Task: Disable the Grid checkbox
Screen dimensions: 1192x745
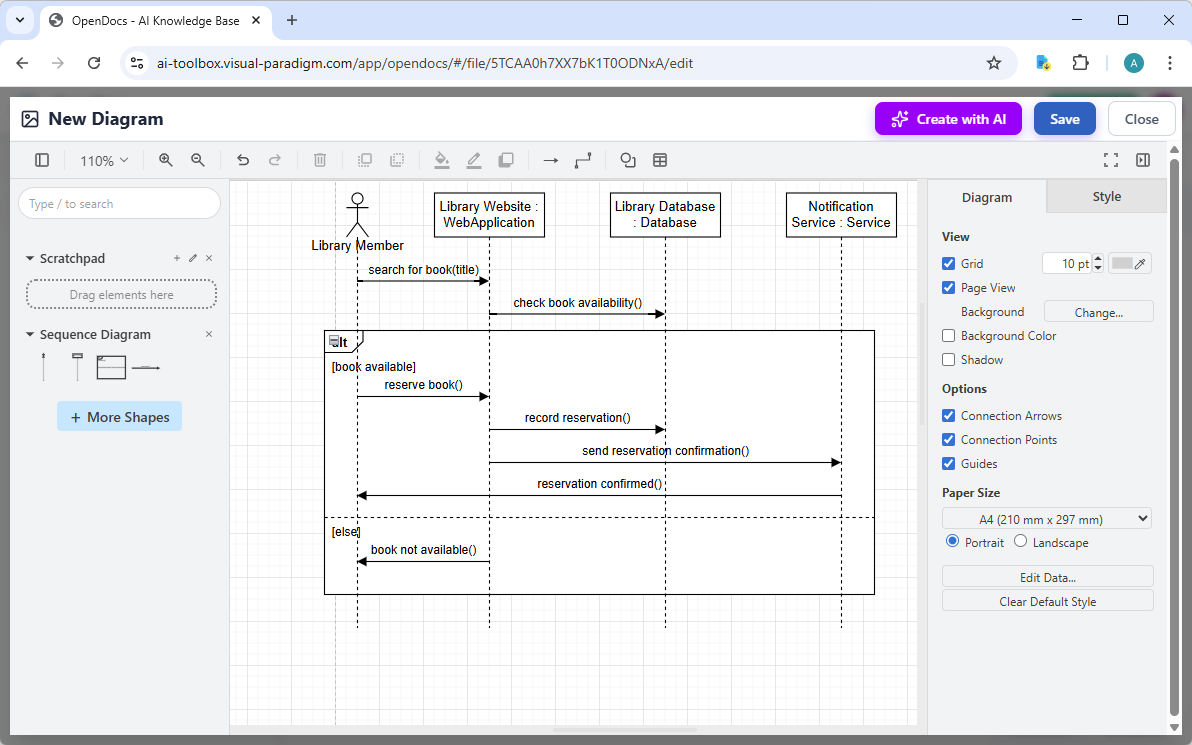Action: tap(948, 263)
